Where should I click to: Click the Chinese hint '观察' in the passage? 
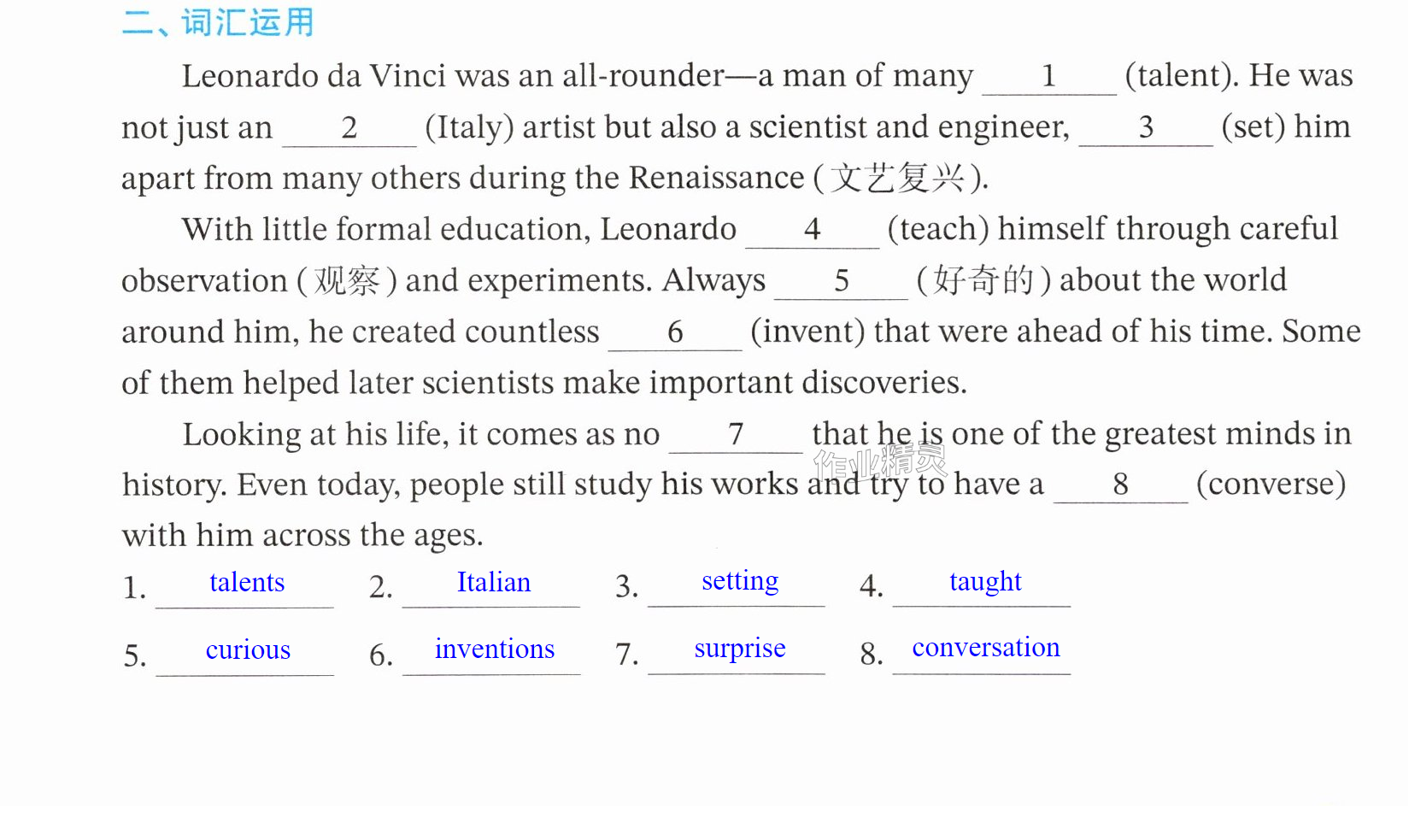[346, 281]
